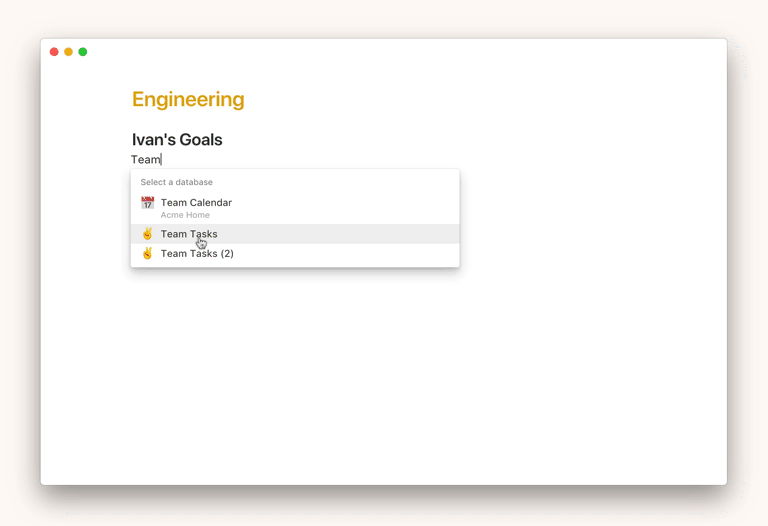Close the window with the red button

coord(54,52)
